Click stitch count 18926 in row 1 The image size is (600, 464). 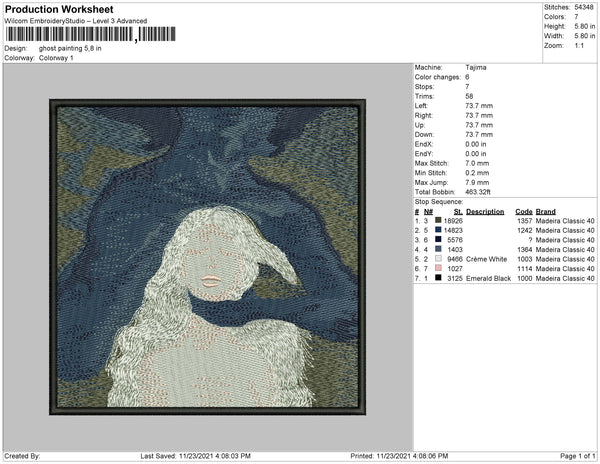point(453,221)
